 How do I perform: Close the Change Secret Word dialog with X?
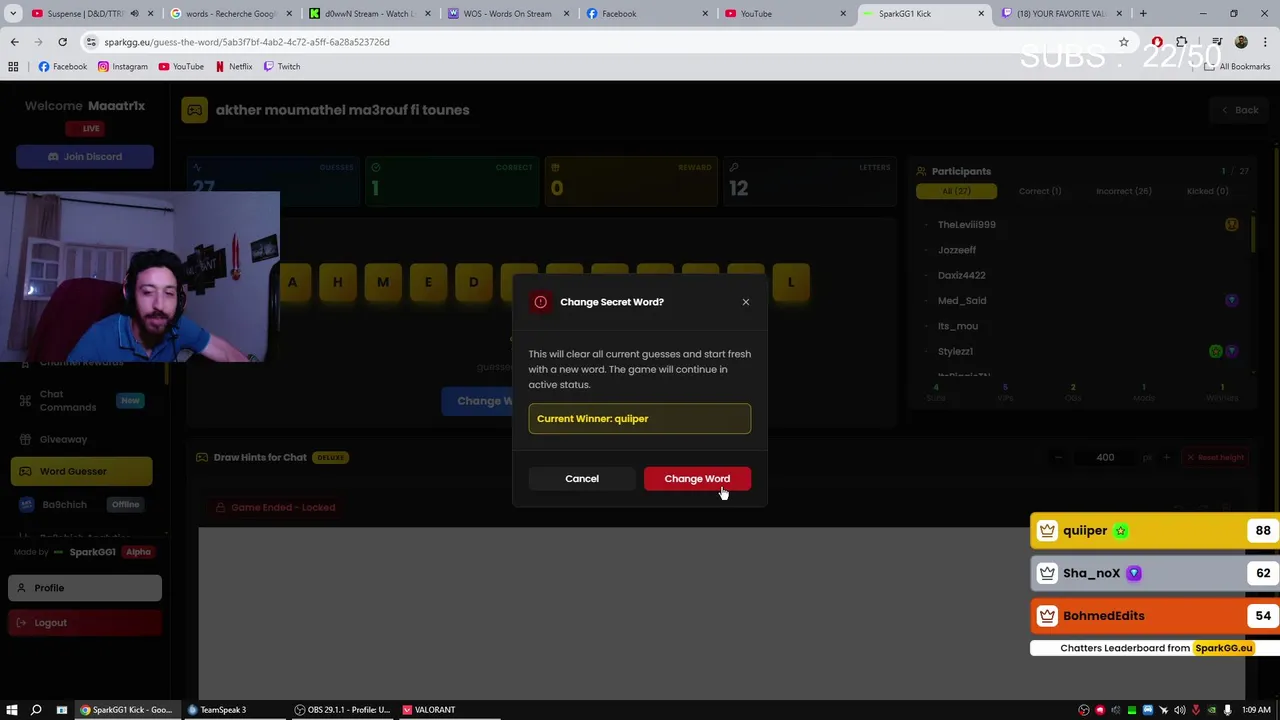coord(745,301)
